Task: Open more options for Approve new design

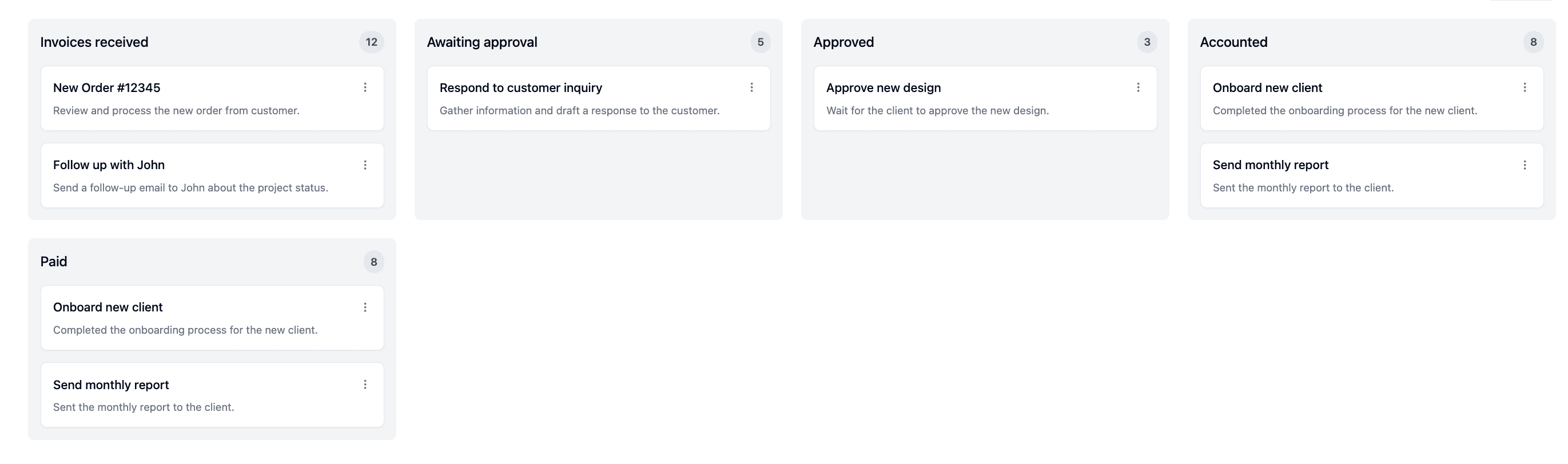Action: pyautogui.click(x=1139, y=87)
